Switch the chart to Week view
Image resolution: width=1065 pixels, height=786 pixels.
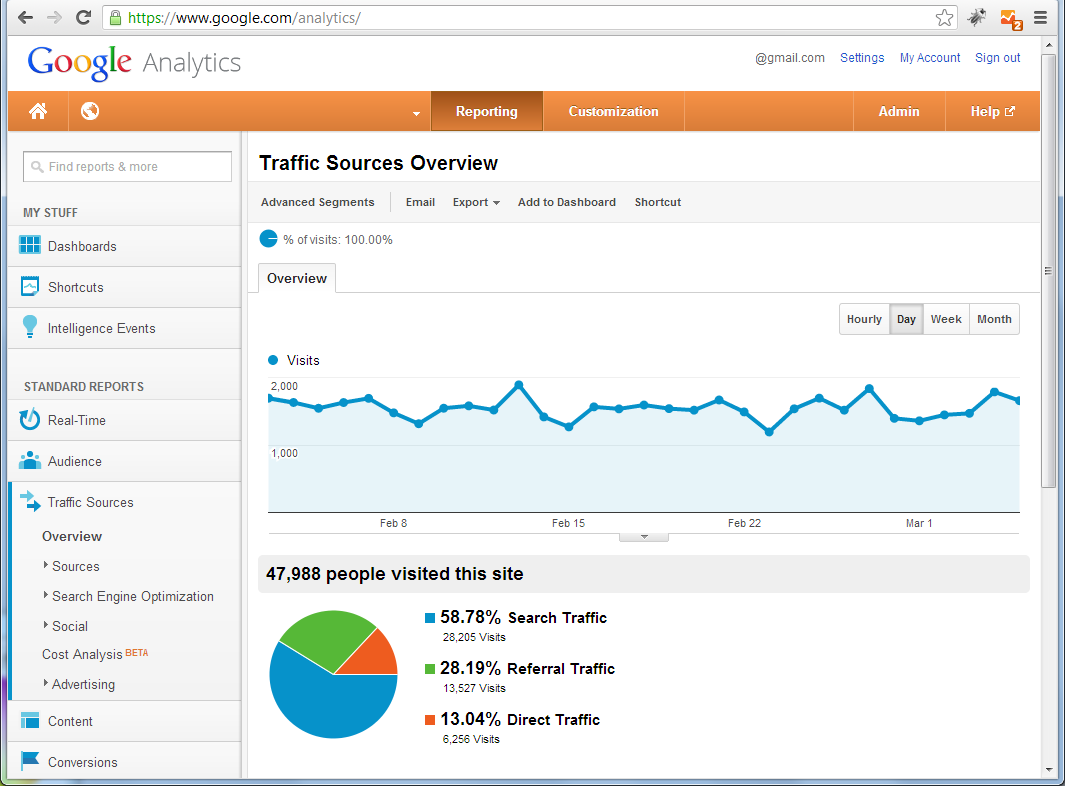(946, 319)
